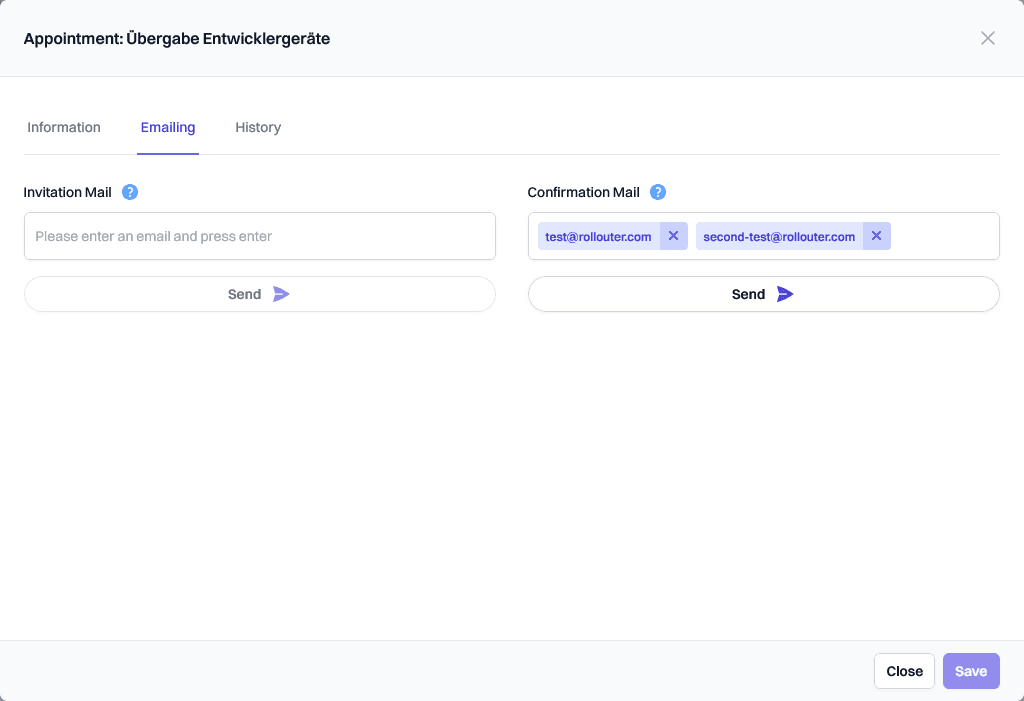1024x701 pixels.
Task: Switch to the Information tab
Action: [x=64, y=128]
